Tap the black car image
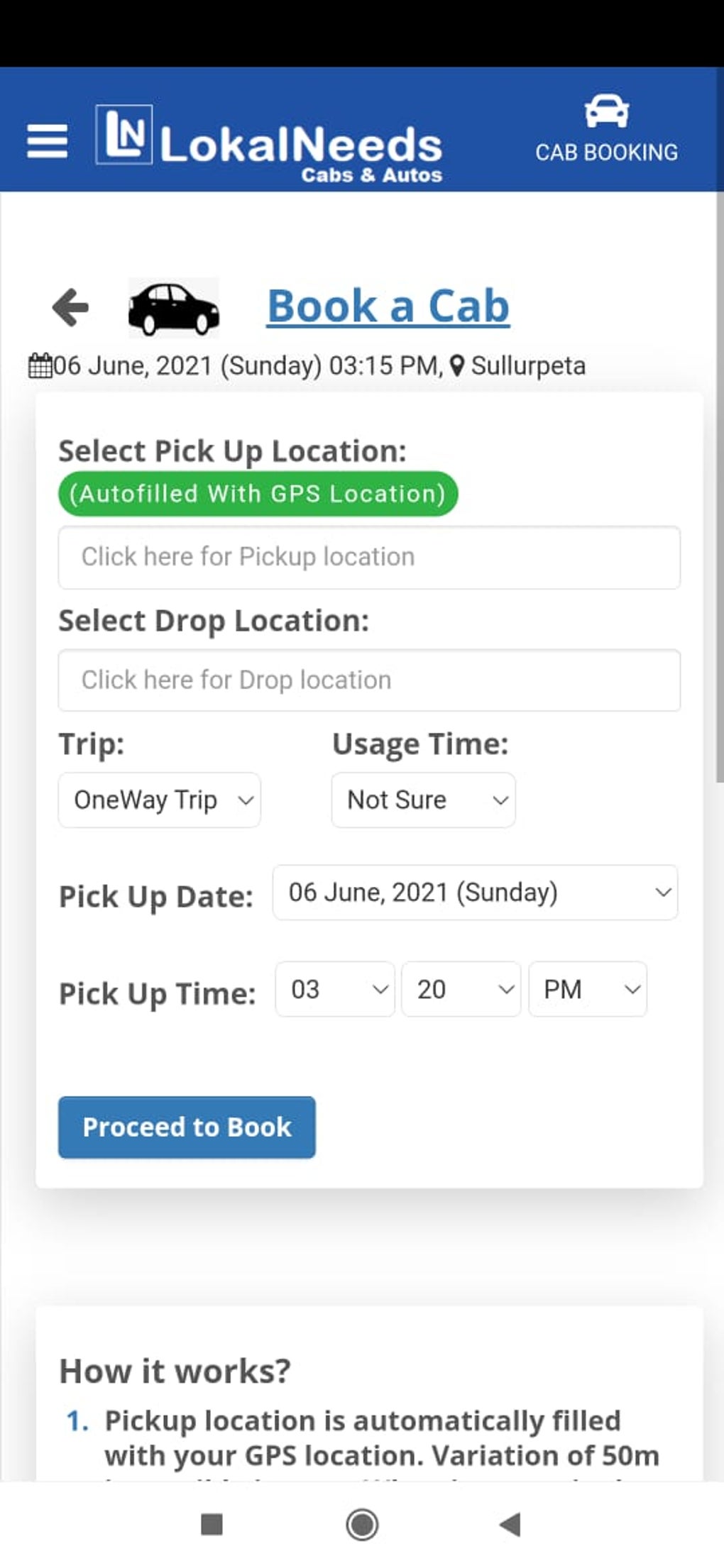Viewport: 724px width, 1568px height. coord(173,308)
